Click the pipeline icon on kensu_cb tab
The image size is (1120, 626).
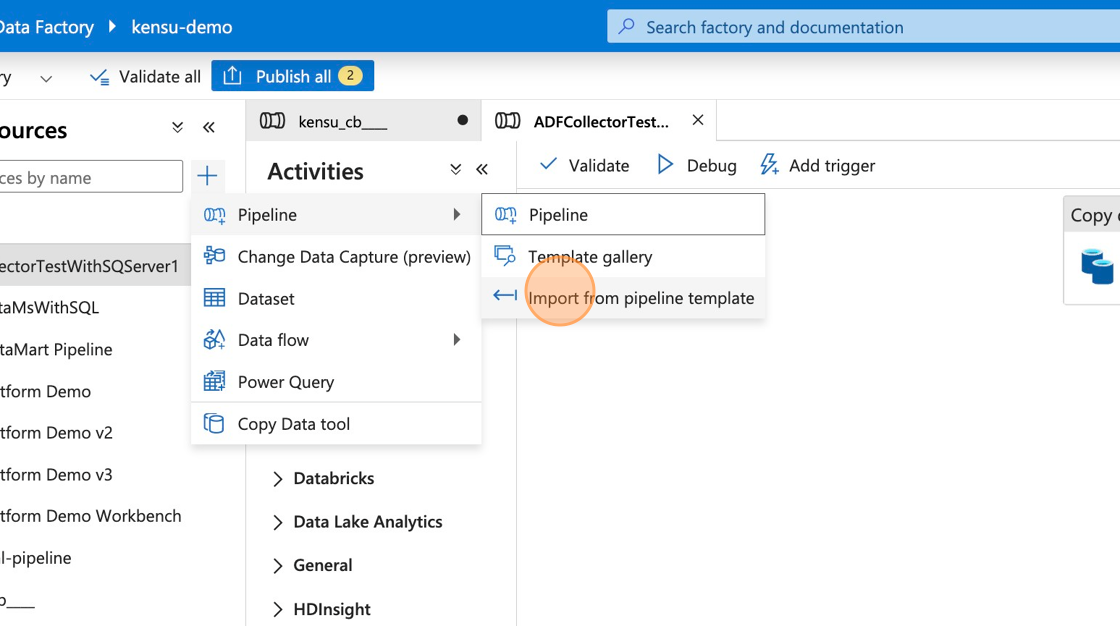[272, 121]
